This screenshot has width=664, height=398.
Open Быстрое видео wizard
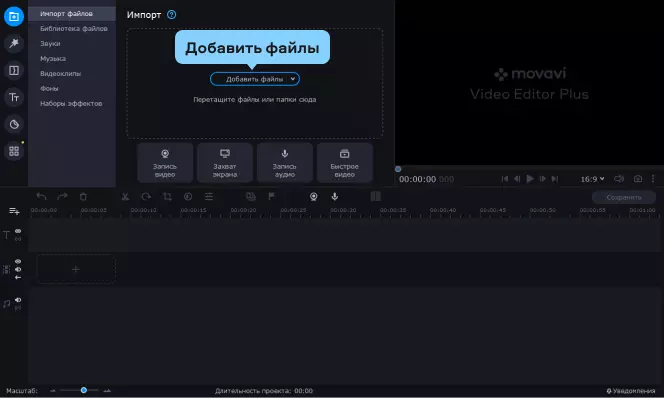pyautogui.click(x=345, y=163)
